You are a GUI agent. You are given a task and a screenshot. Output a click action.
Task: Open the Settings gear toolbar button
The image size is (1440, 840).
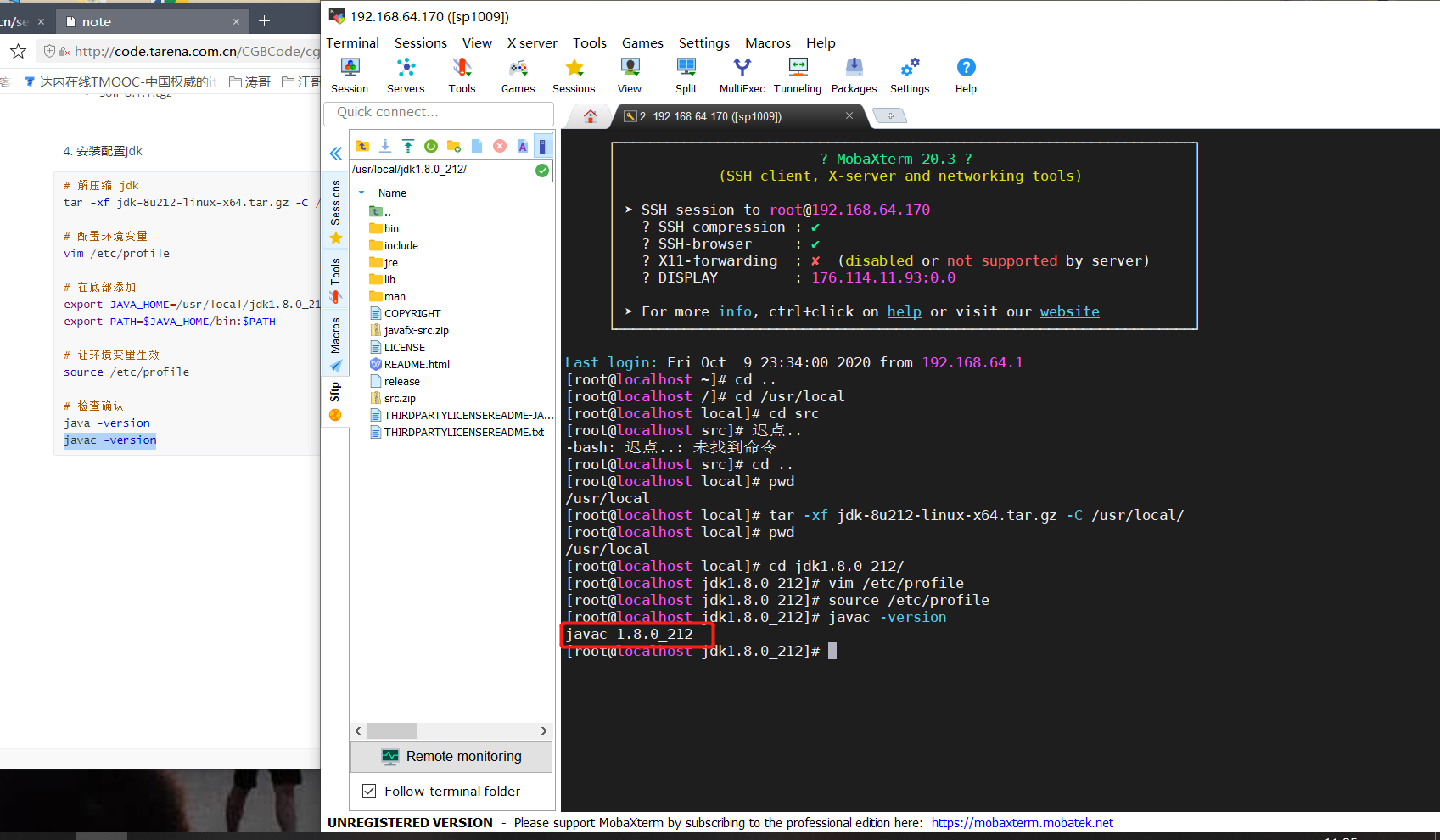click(x=910, y=76)
